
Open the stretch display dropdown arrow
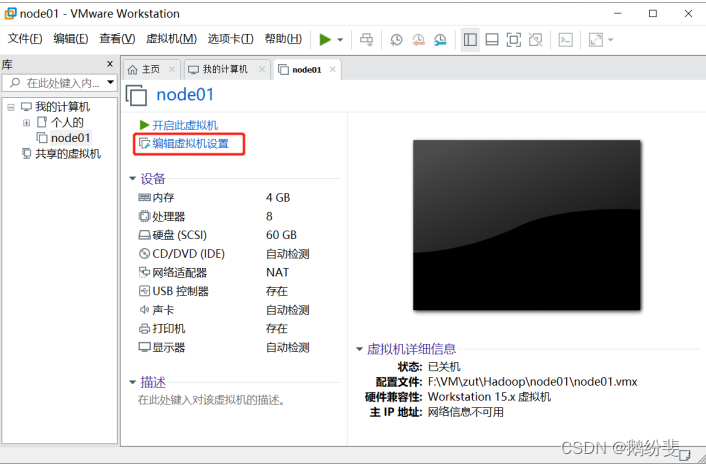click(x=611, y=40)
